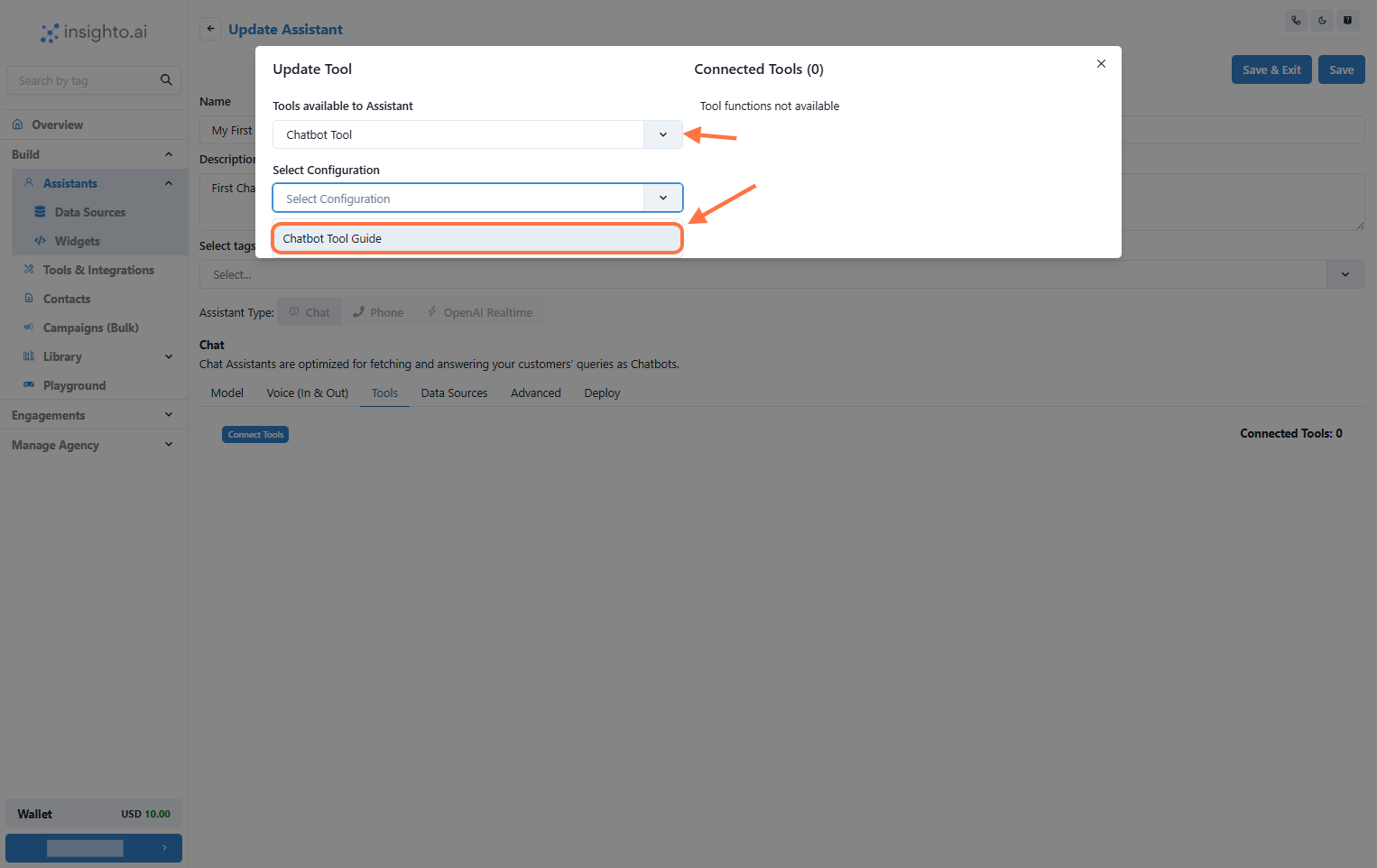Toggle the Chat assistant type
The image size is (1377, 868).
310,311
